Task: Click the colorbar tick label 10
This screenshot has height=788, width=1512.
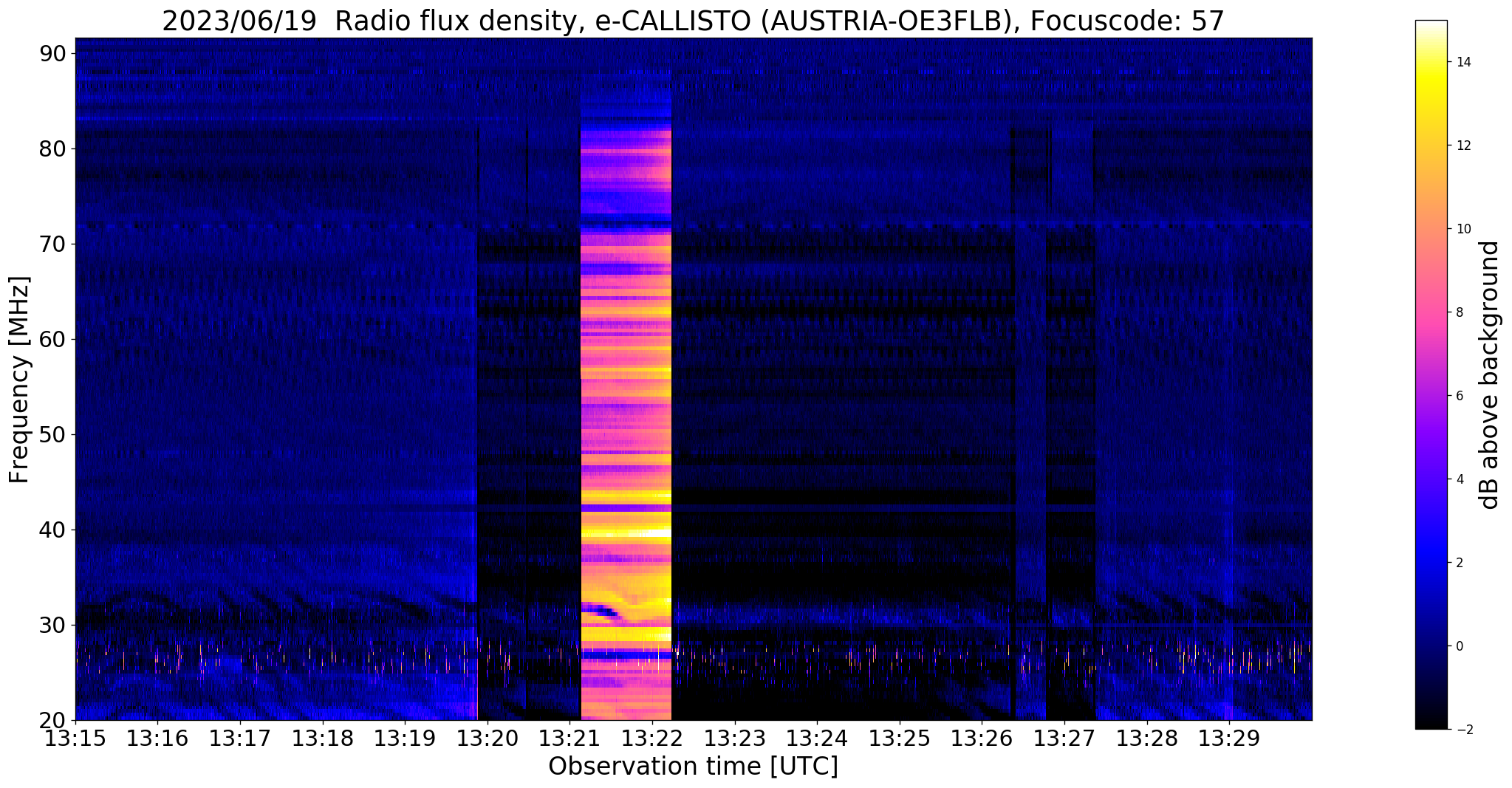Action: [x=1463, y=229]
